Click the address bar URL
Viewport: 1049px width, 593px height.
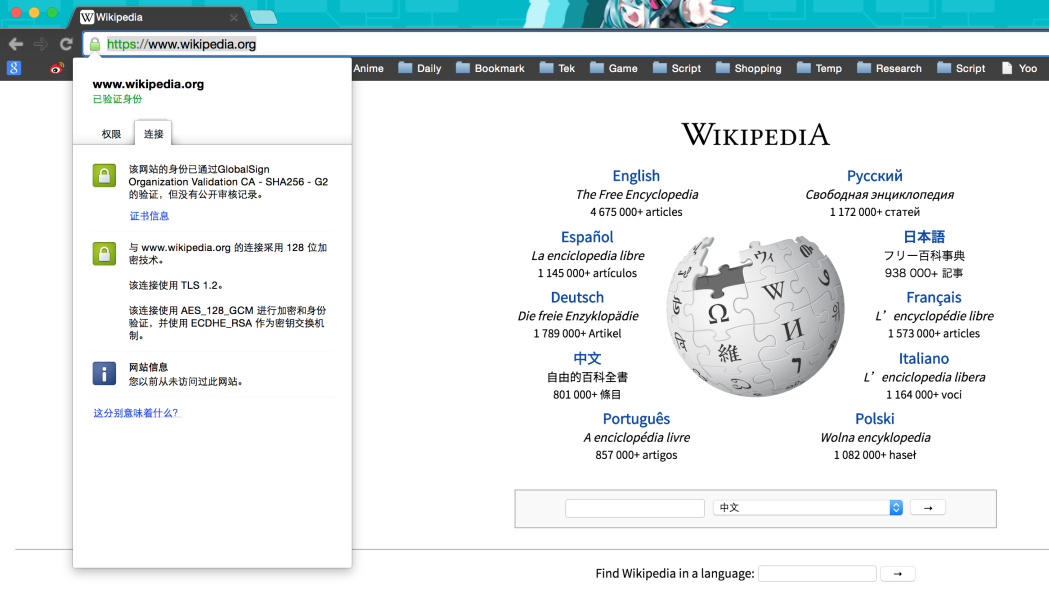coord(181,44)
